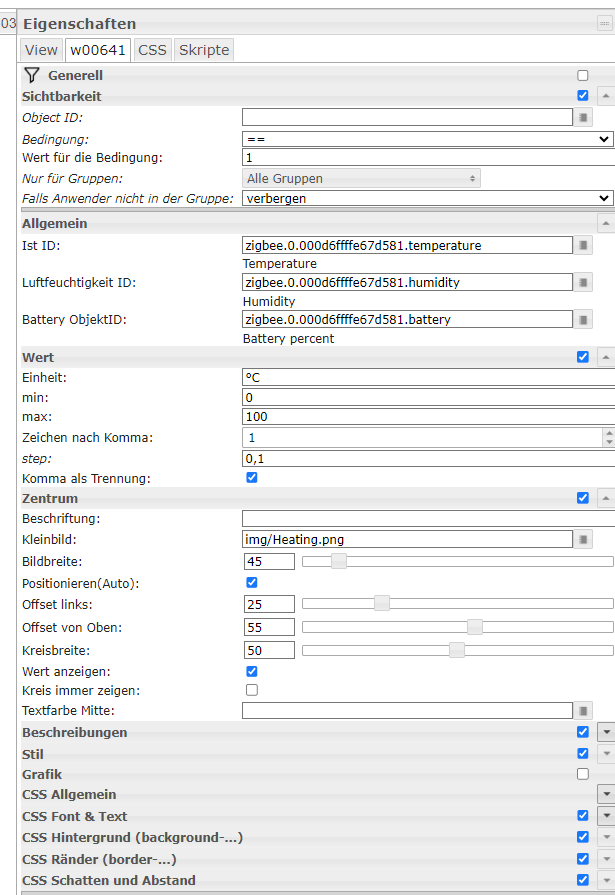Screen dimensions: 615x895
Task: Adjust the Bildbreite slider handle
Action: click(x=339, y=561)
